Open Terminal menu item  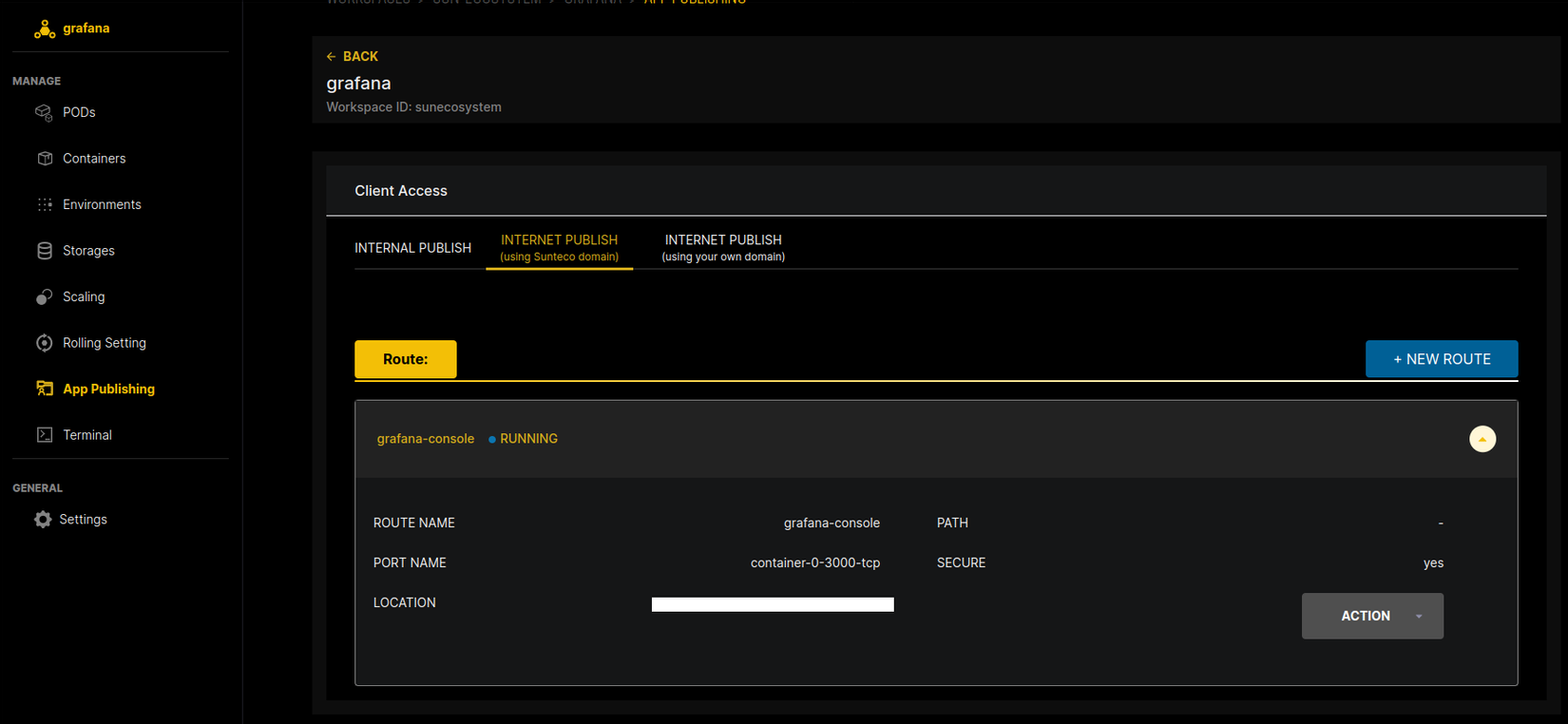tap(87, 435)
